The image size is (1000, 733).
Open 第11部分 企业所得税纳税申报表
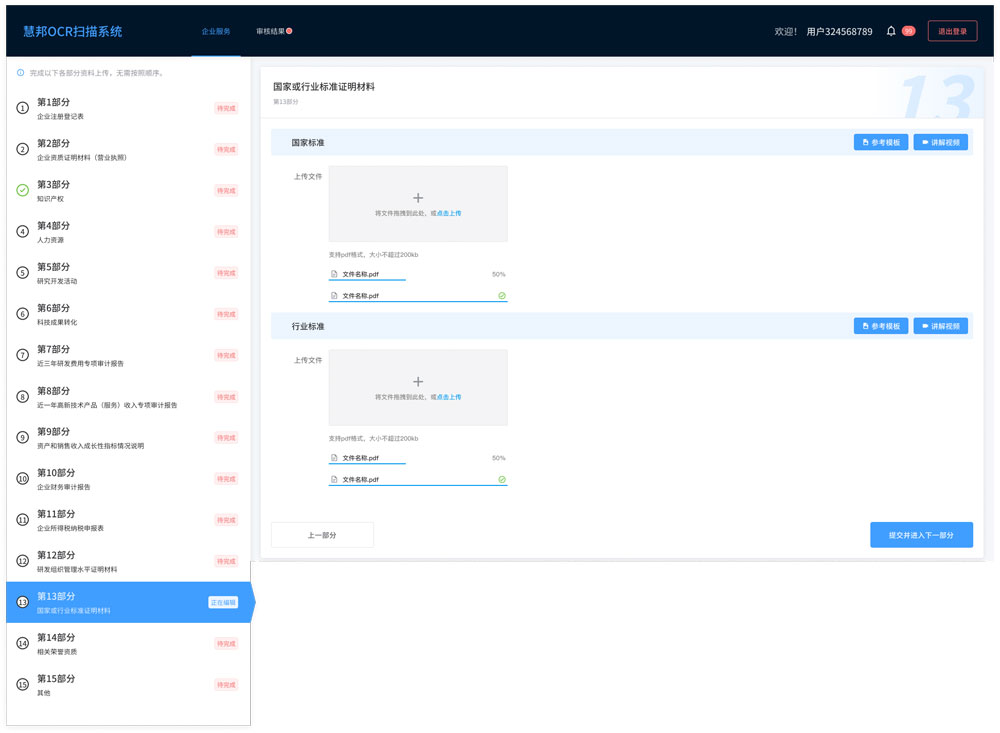click(x=128, y=520)
